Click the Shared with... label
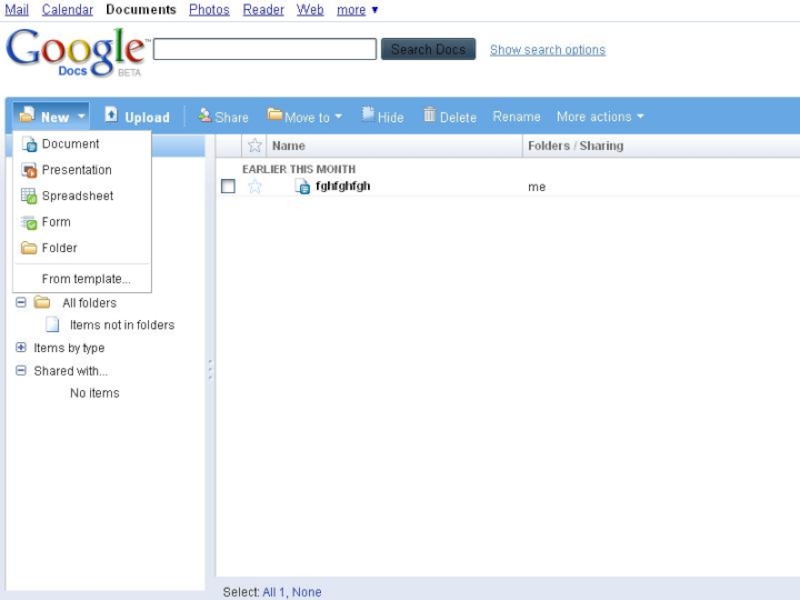800x600 pixels. click(x=71, y=371)
